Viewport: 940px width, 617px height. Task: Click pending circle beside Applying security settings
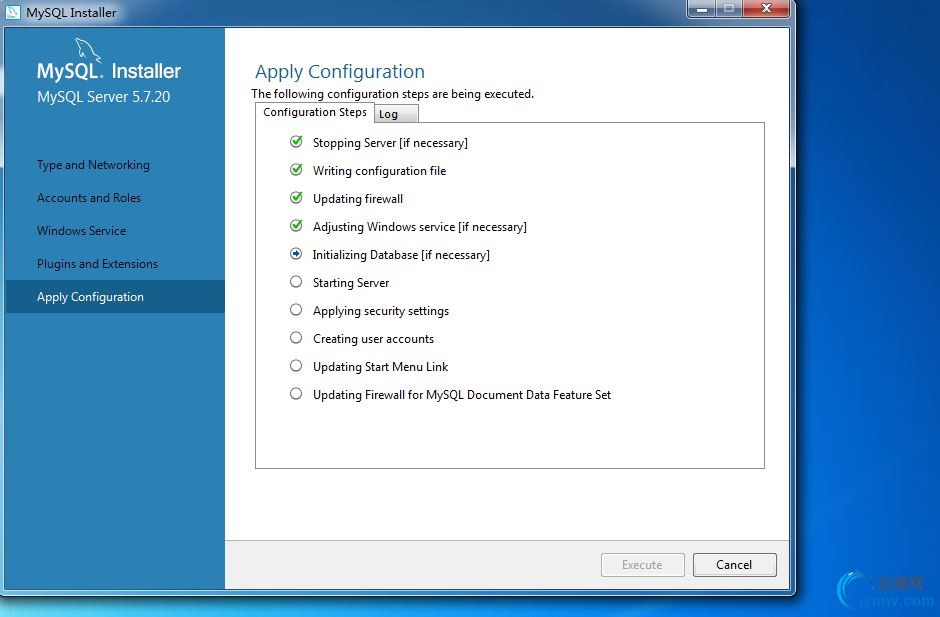(x=296, y=309)
